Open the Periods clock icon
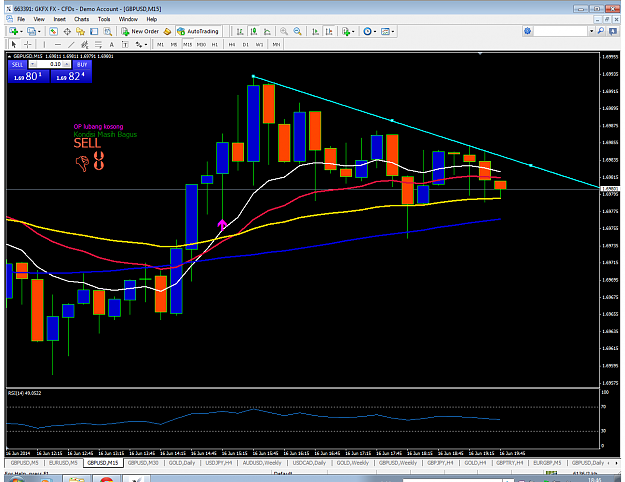 (368, 31)
